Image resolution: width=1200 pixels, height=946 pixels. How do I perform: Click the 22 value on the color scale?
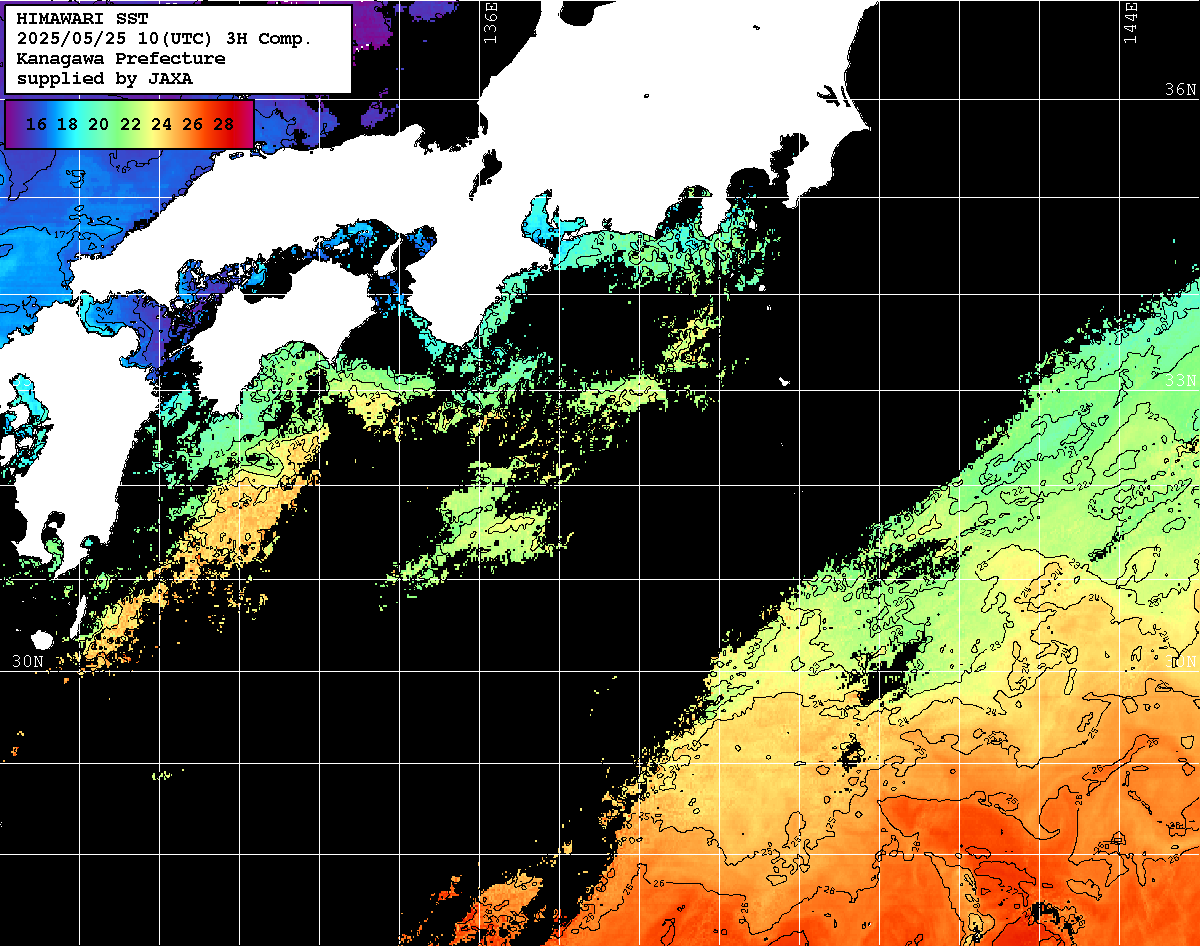130,124
